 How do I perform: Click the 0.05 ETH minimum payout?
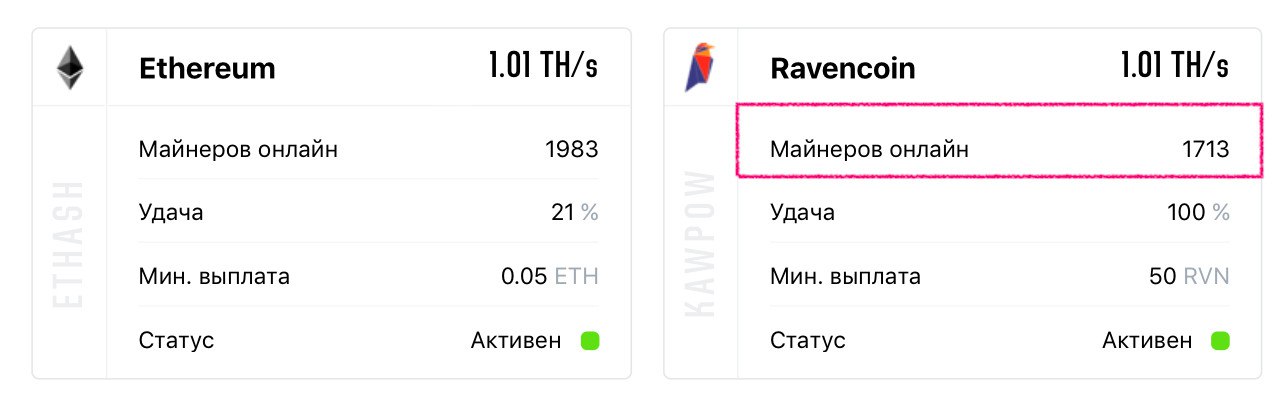[549, 277]
